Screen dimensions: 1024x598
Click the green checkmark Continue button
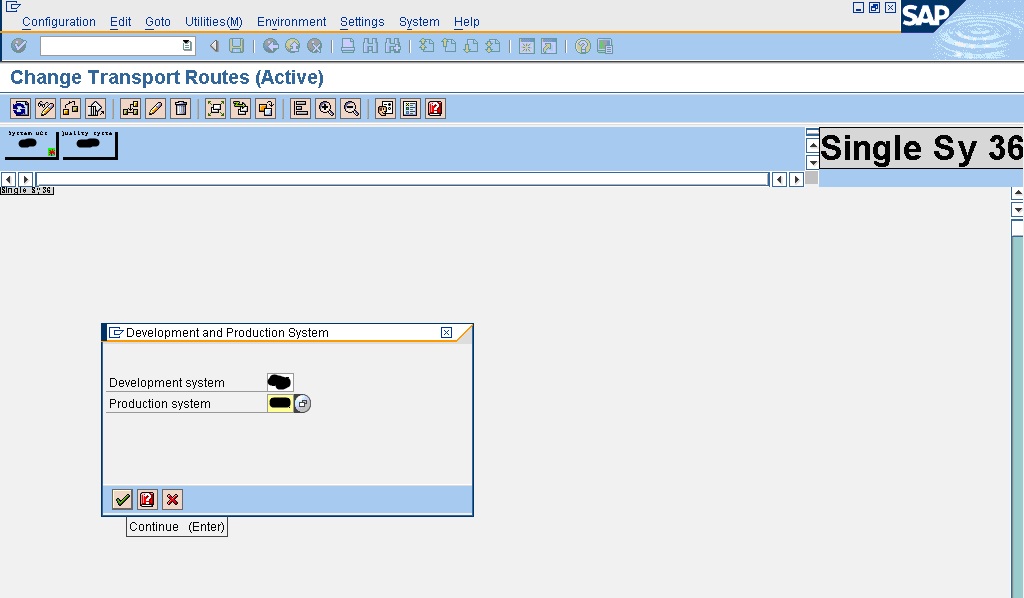pyautogui.click(x=122, y=499)
